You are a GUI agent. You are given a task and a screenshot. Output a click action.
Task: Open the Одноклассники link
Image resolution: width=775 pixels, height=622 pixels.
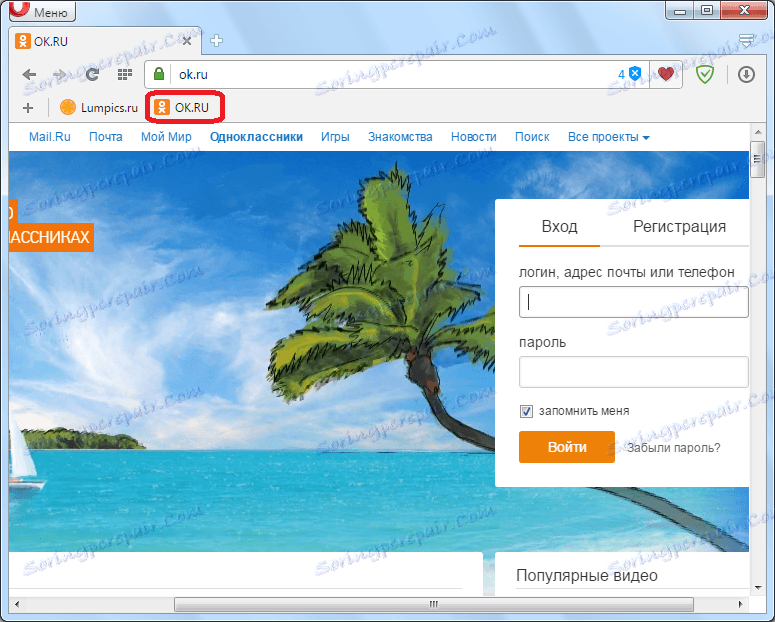256,137
